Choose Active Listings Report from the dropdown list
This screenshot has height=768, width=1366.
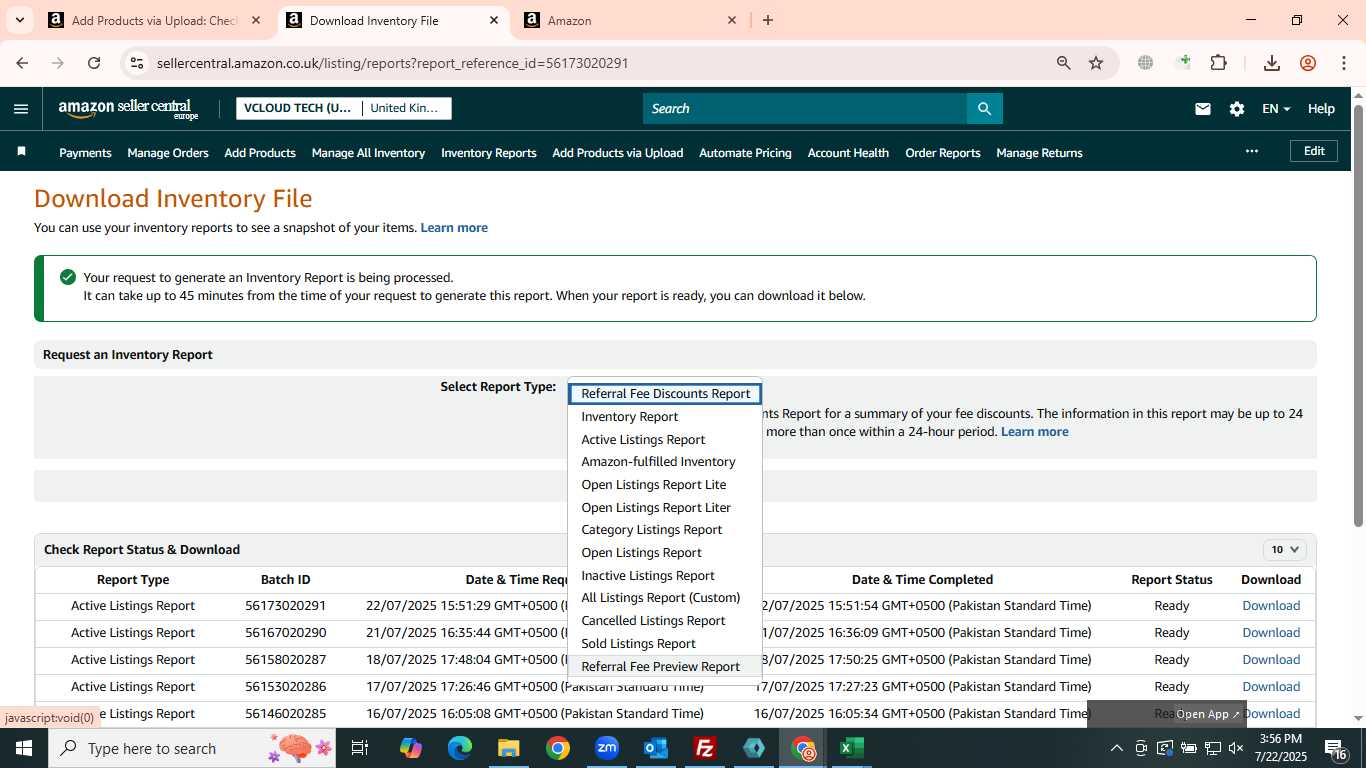(x=665, y=440)
